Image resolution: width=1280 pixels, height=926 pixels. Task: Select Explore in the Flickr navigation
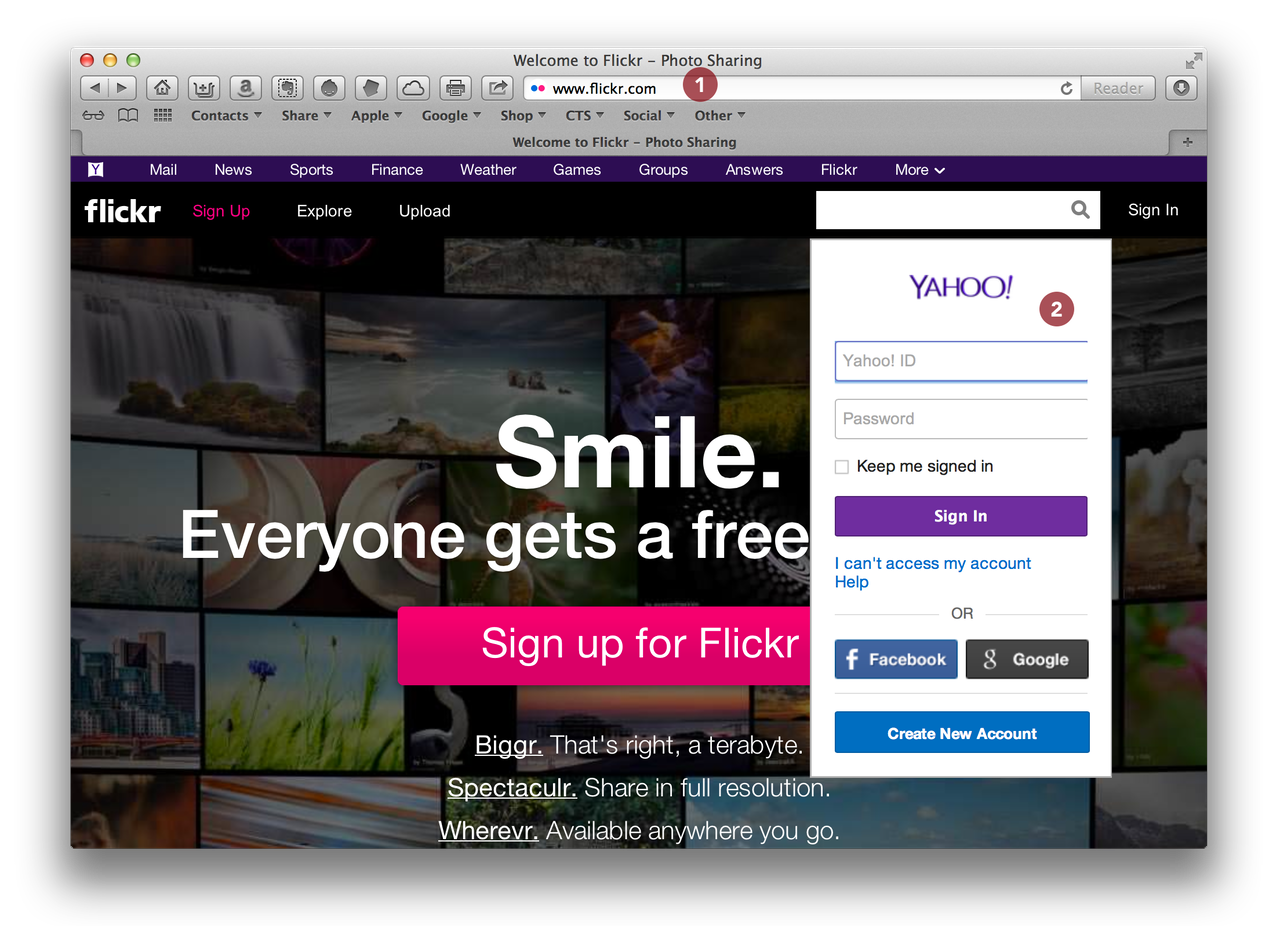tap(324, 211)
